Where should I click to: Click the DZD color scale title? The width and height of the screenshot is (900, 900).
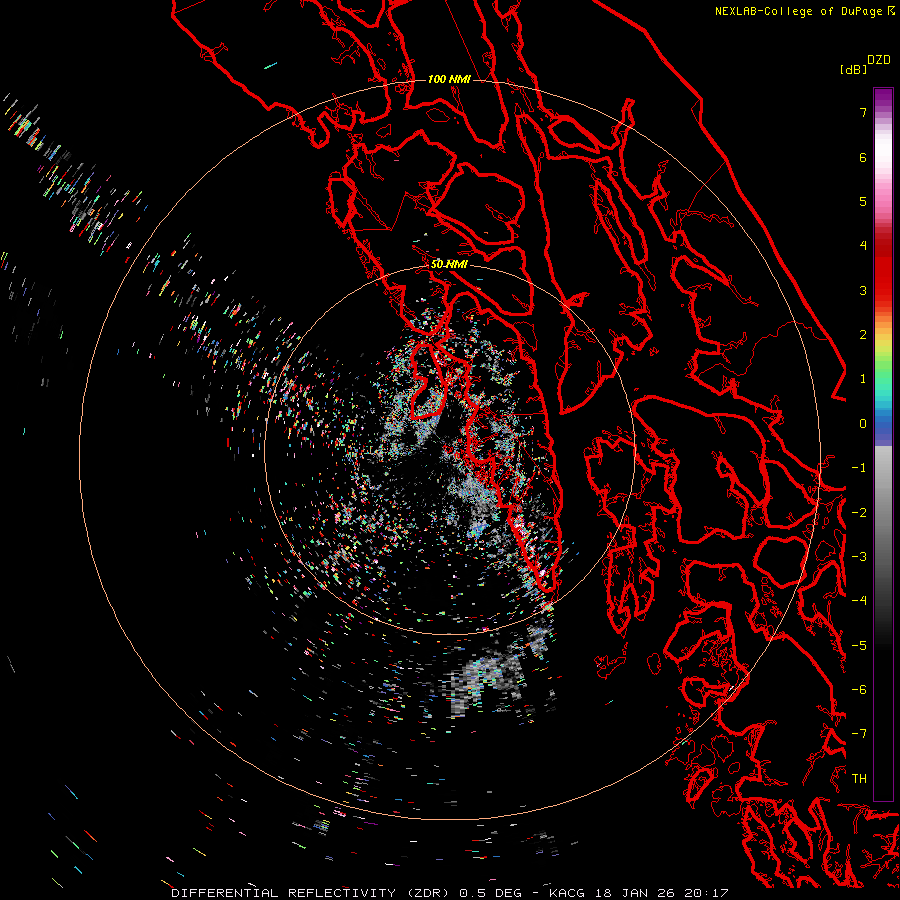pyautogui.click(x=879, y=60)
